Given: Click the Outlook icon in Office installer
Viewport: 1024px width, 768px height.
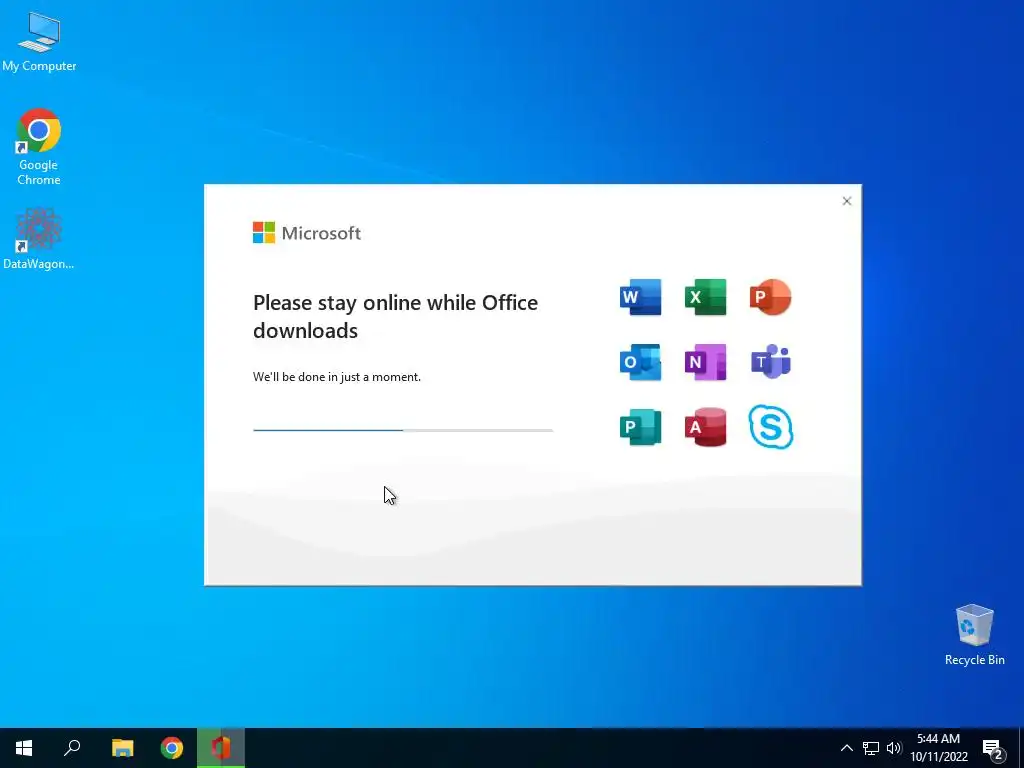Looking at the screenshot, I should 640,362.
